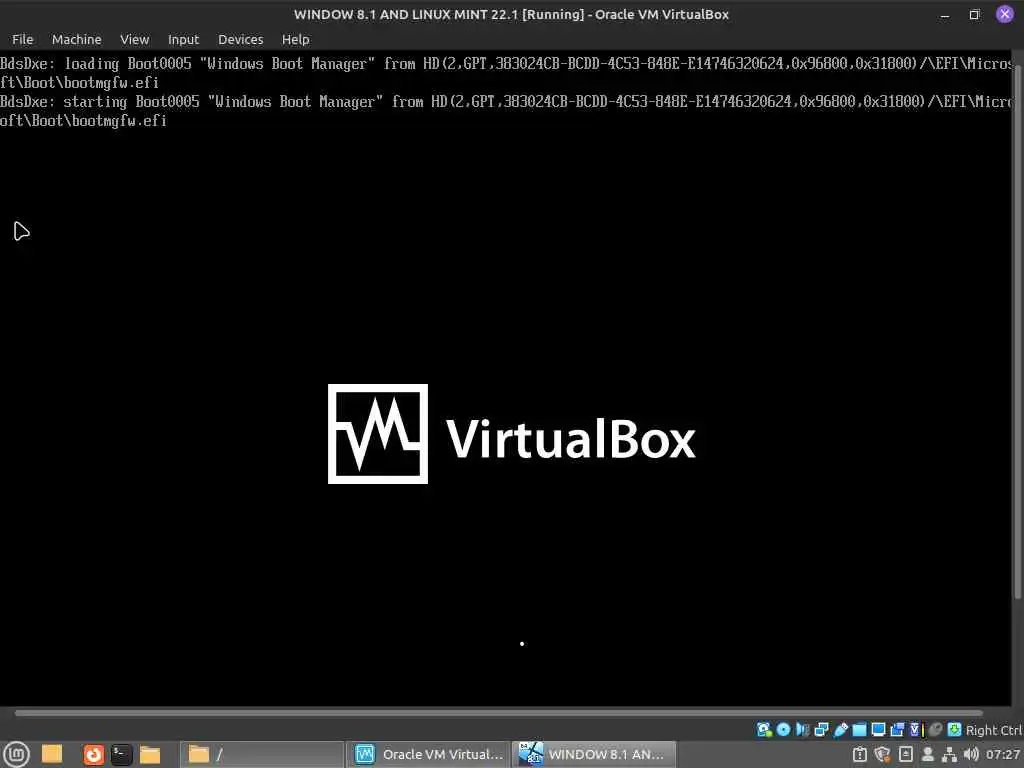Open the View menu

(x=135, y=39)
